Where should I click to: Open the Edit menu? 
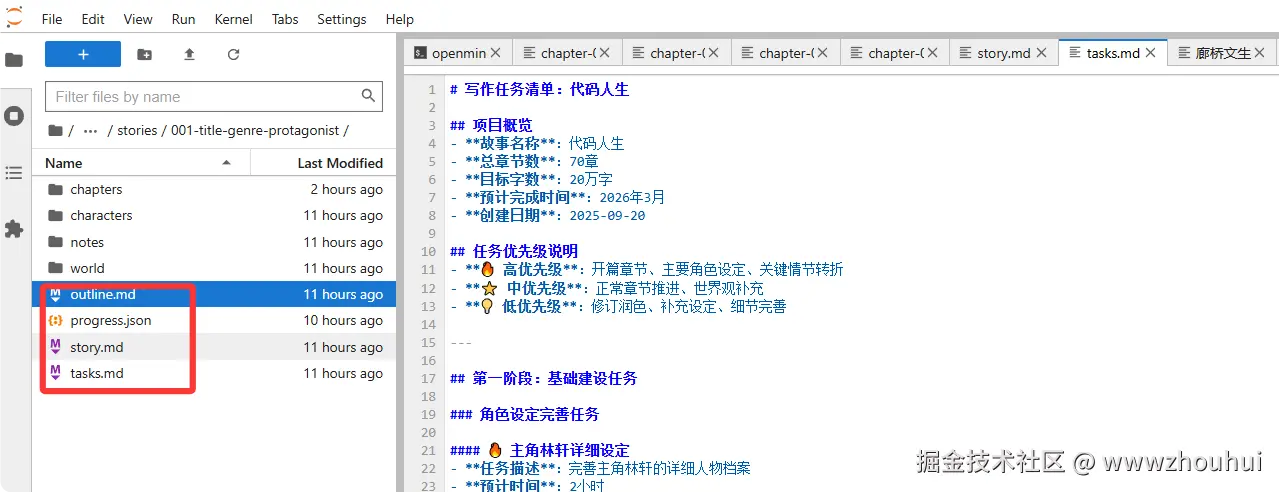tap(93, 19)
